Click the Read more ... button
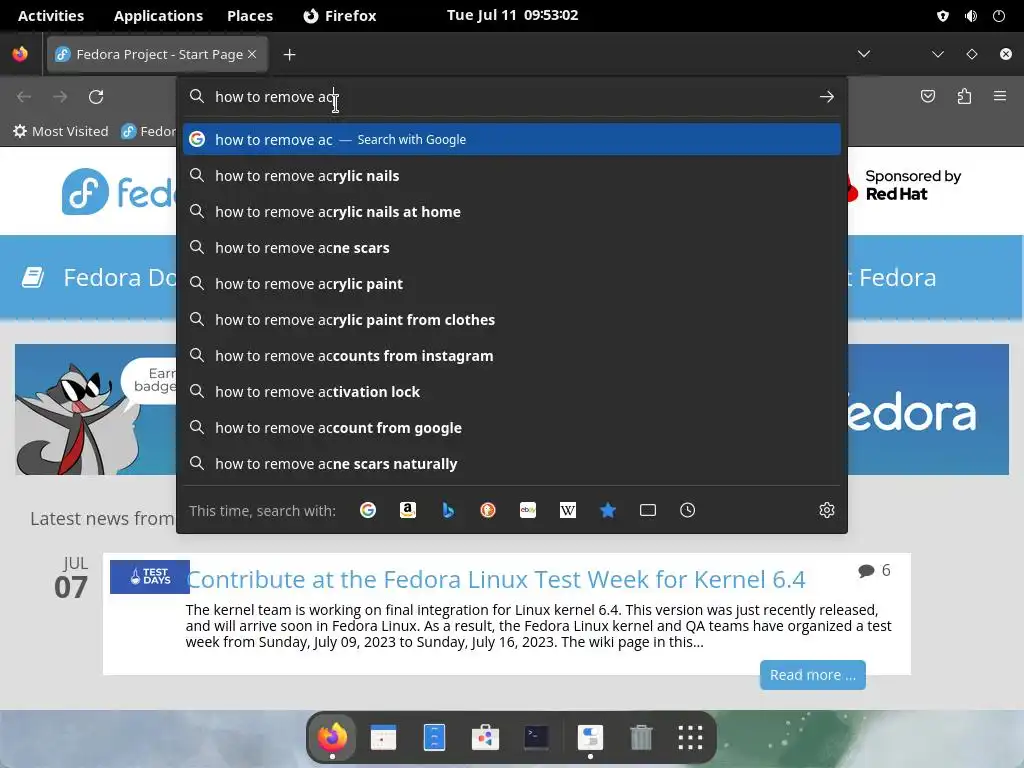 [812, 675]
